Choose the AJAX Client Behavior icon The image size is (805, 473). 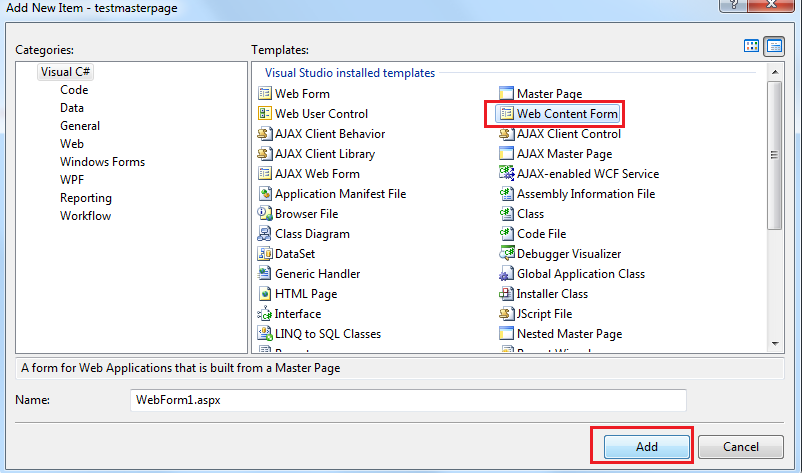click(265, 134)
